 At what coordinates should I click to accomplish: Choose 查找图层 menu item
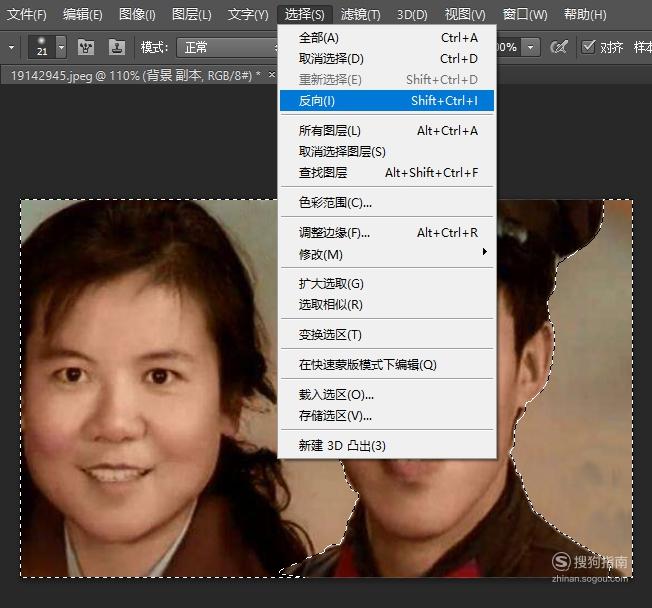[x=387, y=172]
